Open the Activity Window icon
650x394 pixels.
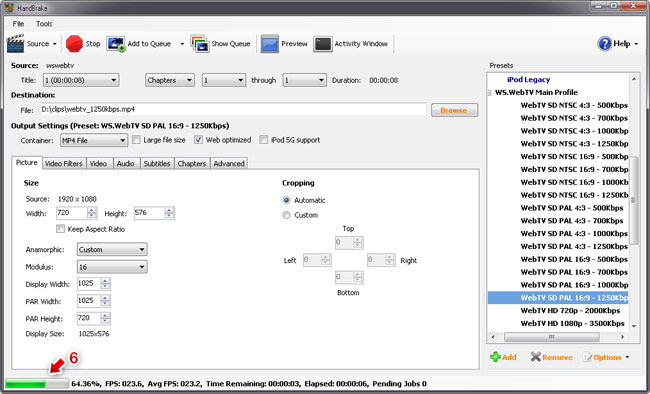pos(323,44)
